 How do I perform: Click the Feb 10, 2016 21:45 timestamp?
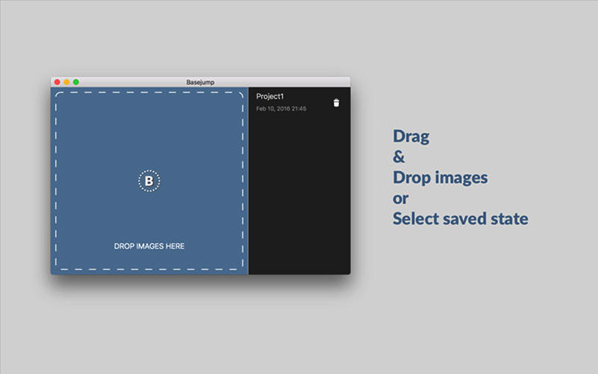pyautogui.click(x=281, y=109)
